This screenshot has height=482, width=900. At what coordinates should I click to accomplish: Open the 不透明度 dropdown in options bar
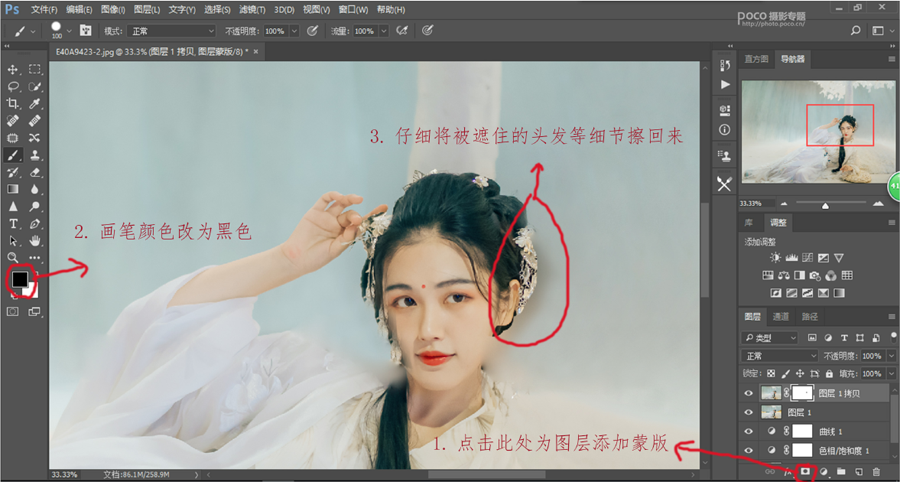[294, 31]
